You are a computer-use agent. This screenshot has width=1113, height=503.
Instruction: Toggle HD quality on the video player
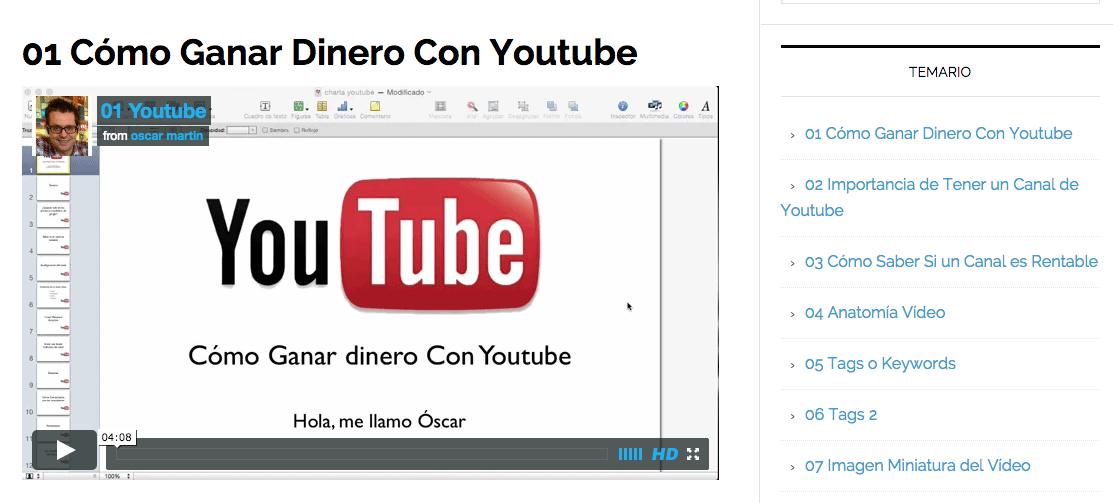[x=665, y=454]
